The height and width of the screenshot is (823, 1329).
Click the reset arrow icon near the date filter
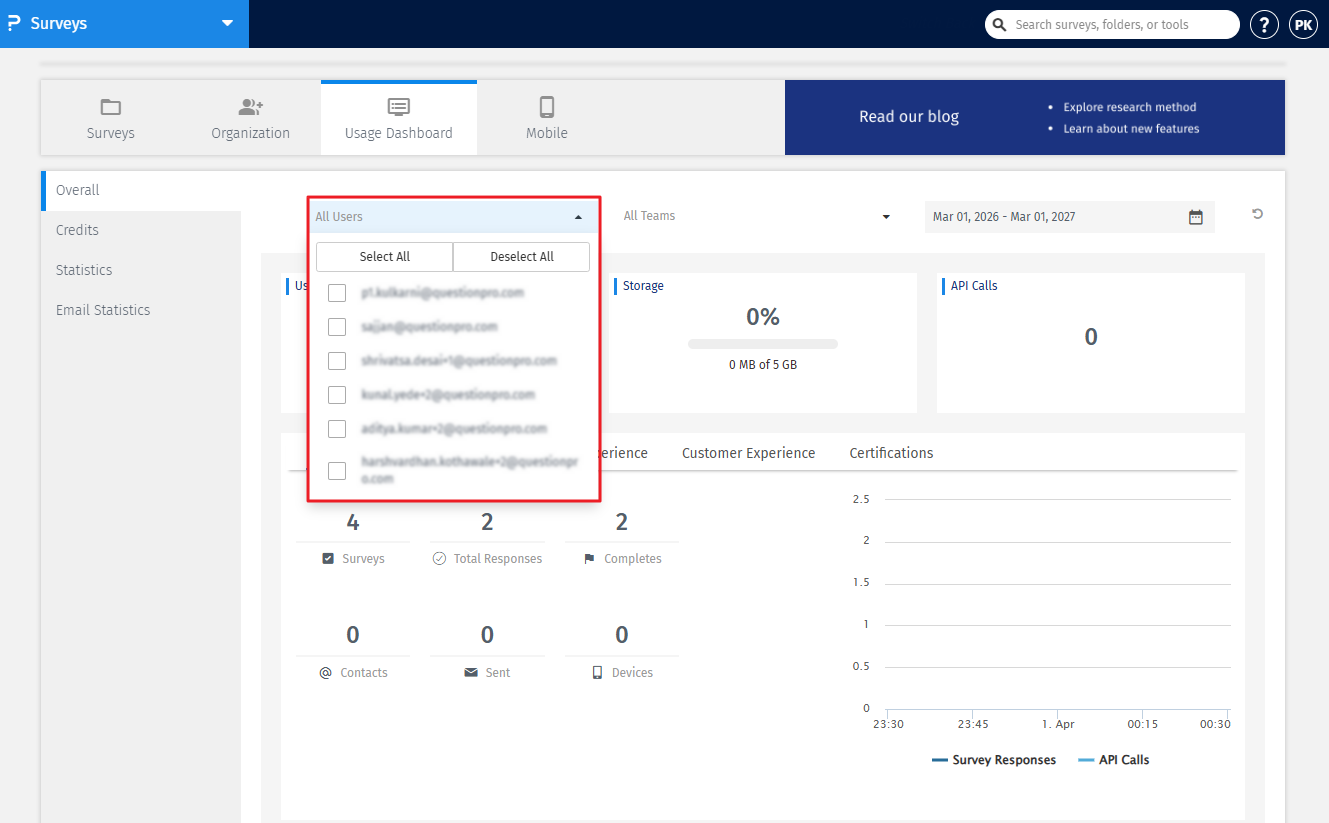[x=1257, y=213]
